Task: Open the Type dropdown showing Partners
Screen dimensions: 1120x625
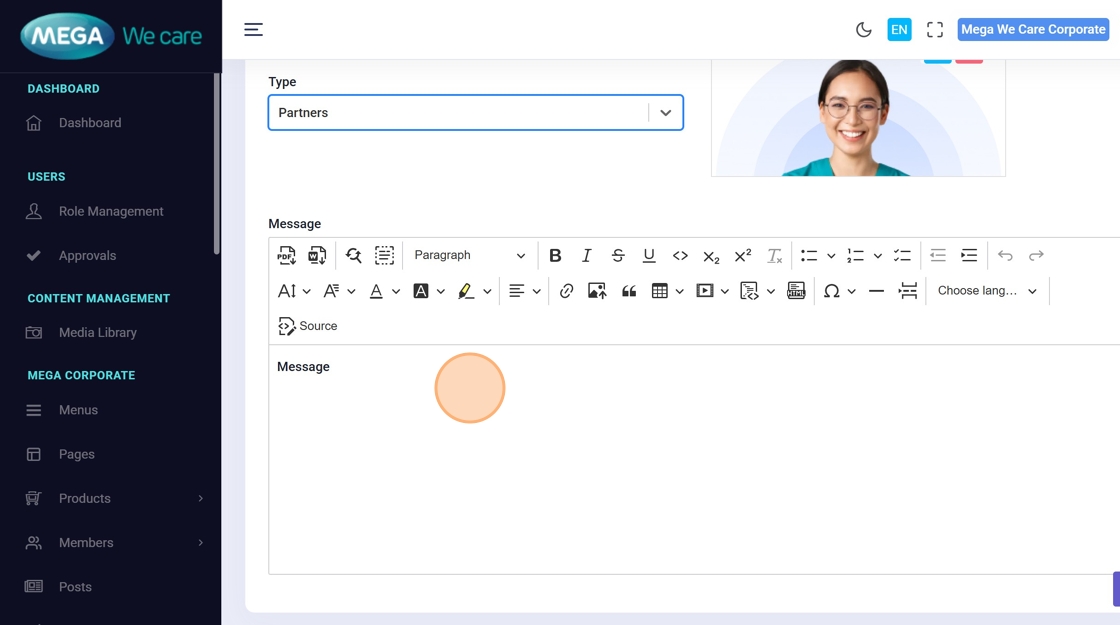Action: point(475,113)
